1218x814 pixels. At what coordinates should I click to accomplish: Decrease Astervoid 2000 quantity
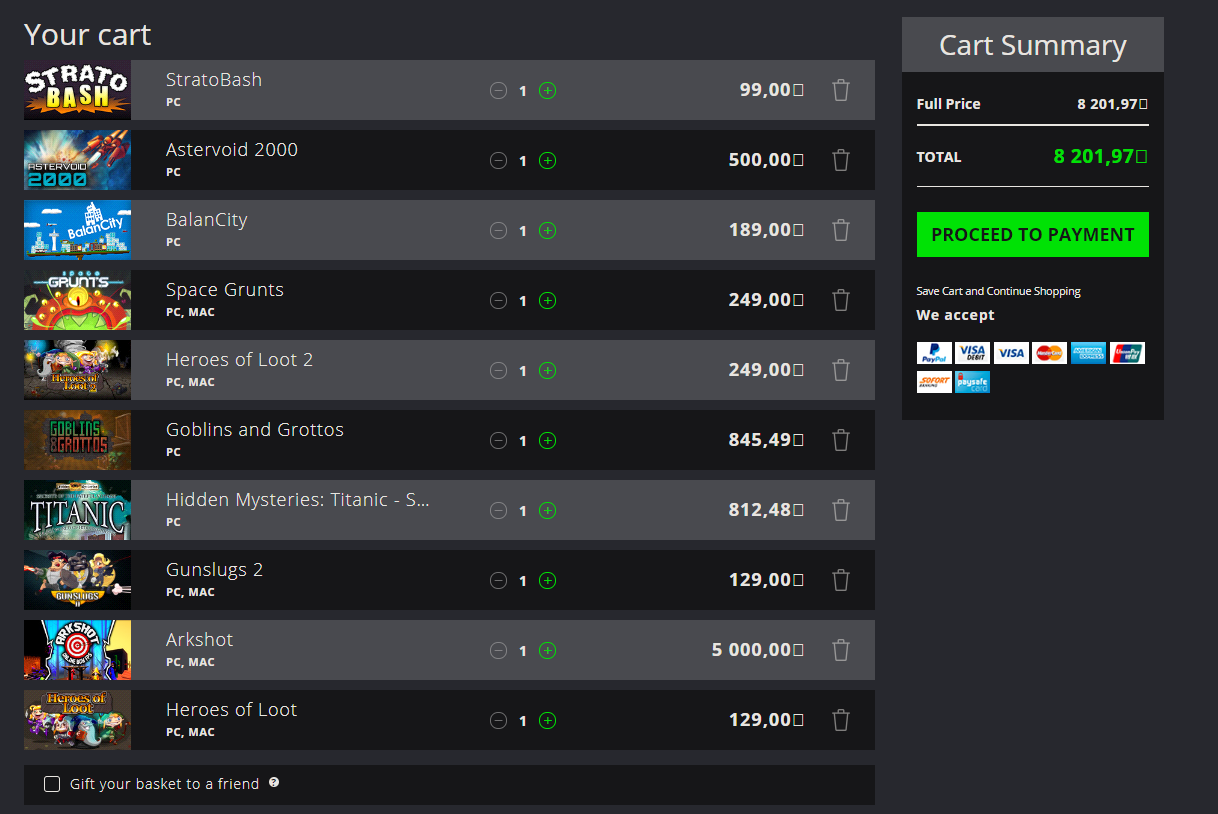[x=498, y=161]
